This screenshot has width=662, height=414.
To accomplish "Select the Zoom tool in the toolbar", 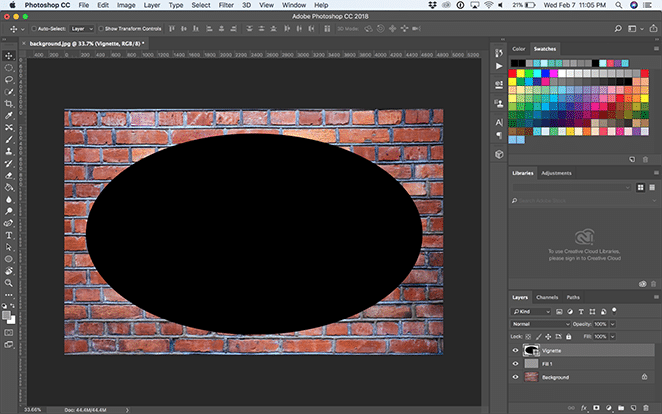I will [9, 283].
